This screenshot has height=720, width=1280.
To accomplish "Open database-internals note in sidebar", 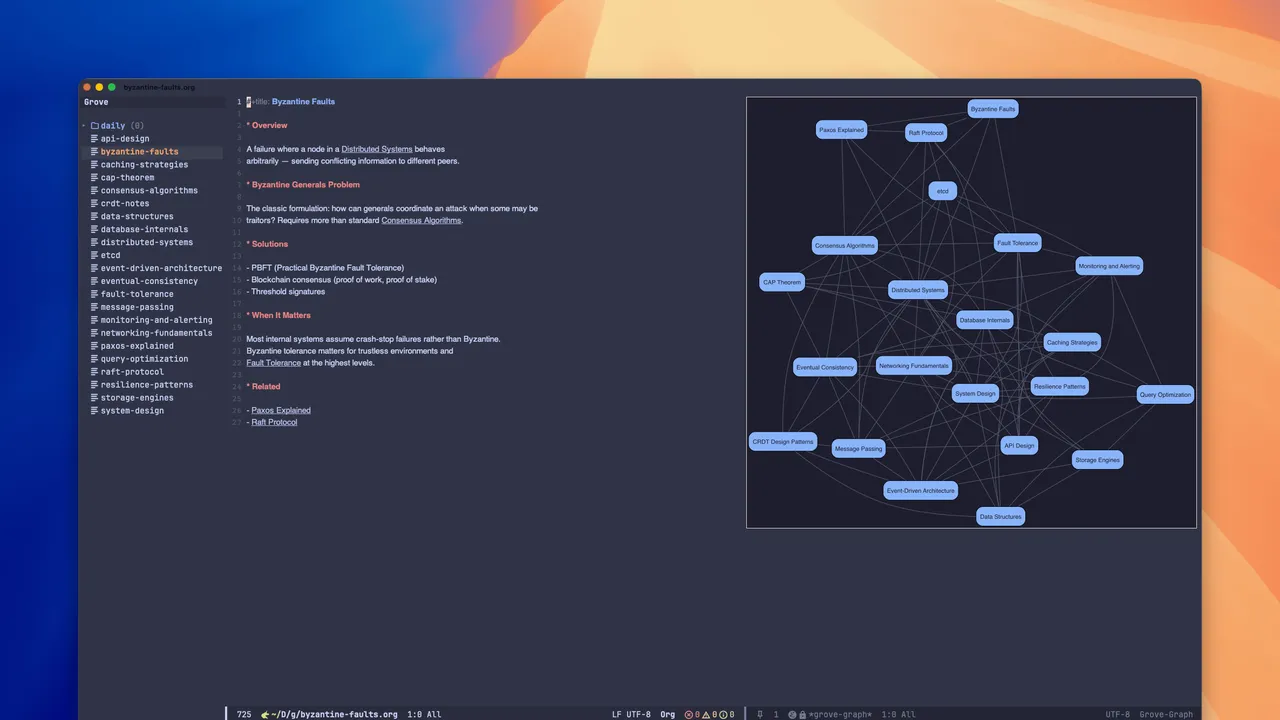I will [x=144, y=230].
